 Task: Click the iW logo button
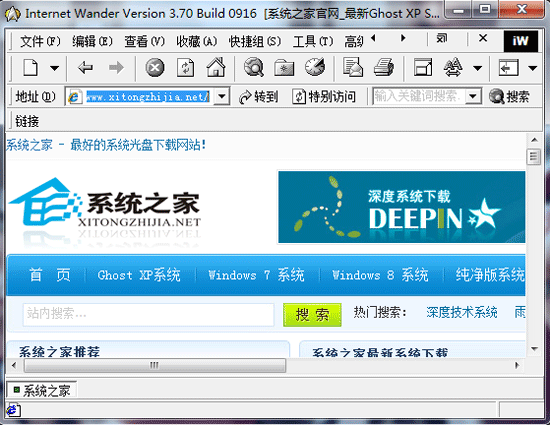pos(521,41)
